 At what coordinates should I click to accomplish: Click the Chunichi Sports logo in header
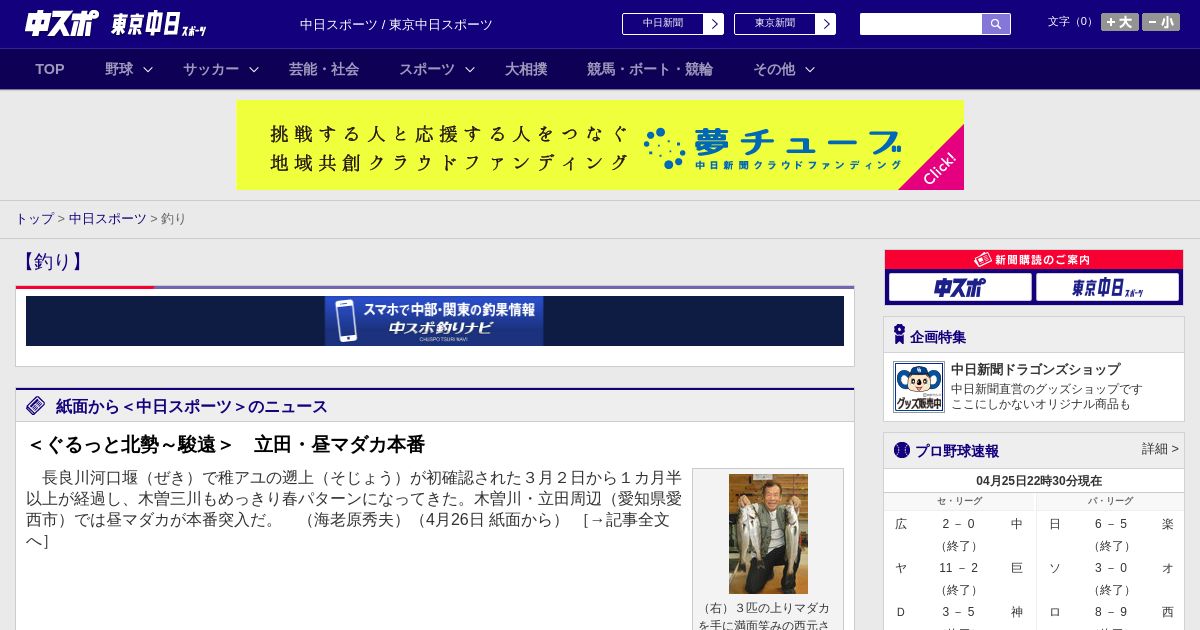62,23
